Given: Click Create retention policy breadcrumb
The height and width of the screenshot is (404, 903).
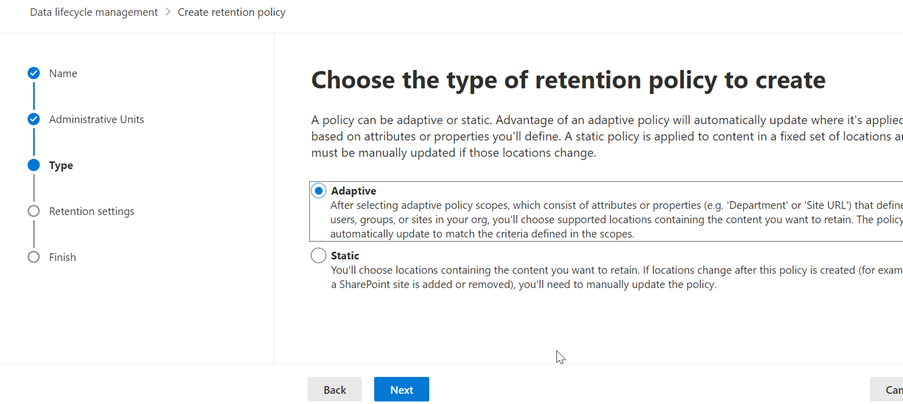Looking at the screenshot, I should tap(231, 12).
